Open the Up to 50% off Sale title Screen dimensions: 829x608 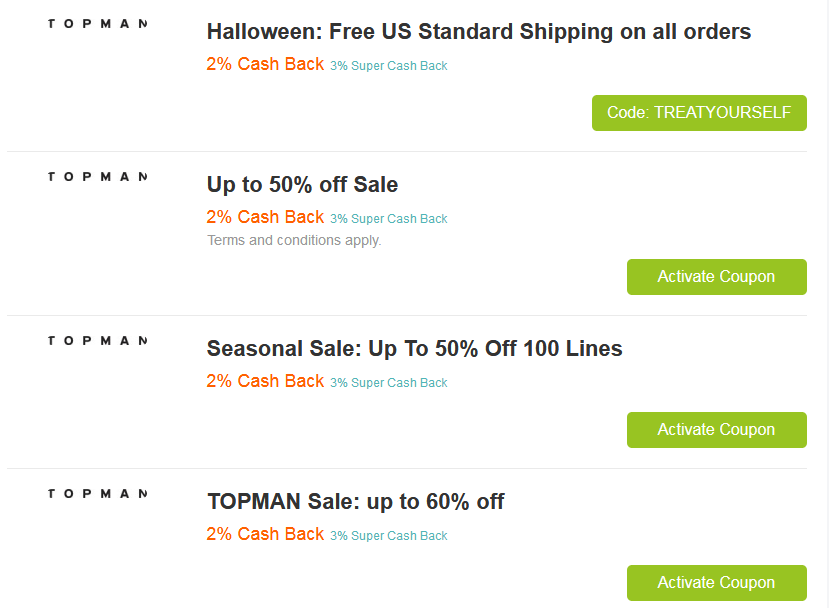tap(302, 185)
